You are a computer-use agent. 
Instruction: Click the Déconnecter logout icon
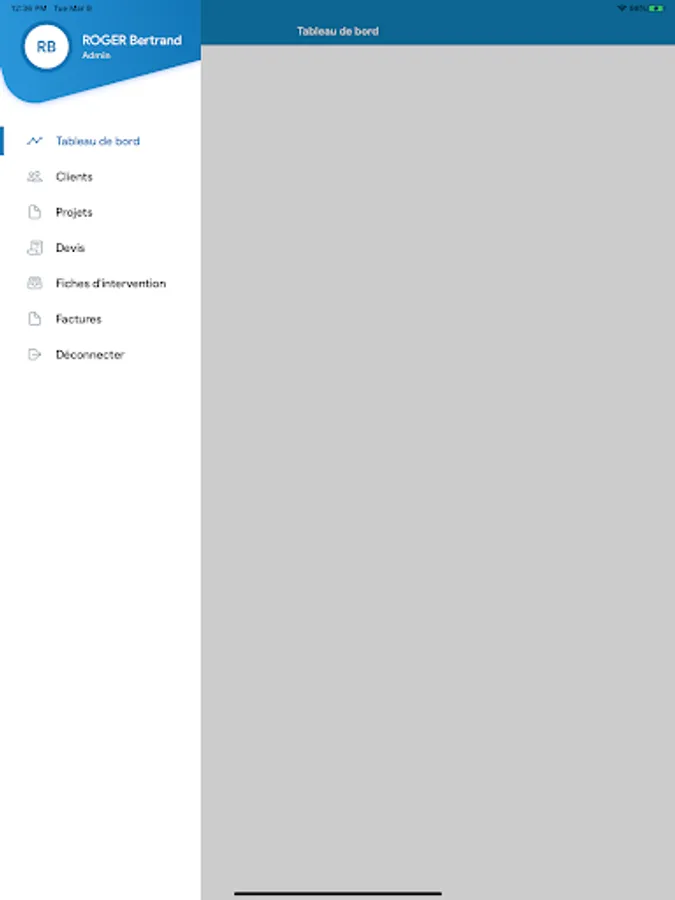(34, 354)
